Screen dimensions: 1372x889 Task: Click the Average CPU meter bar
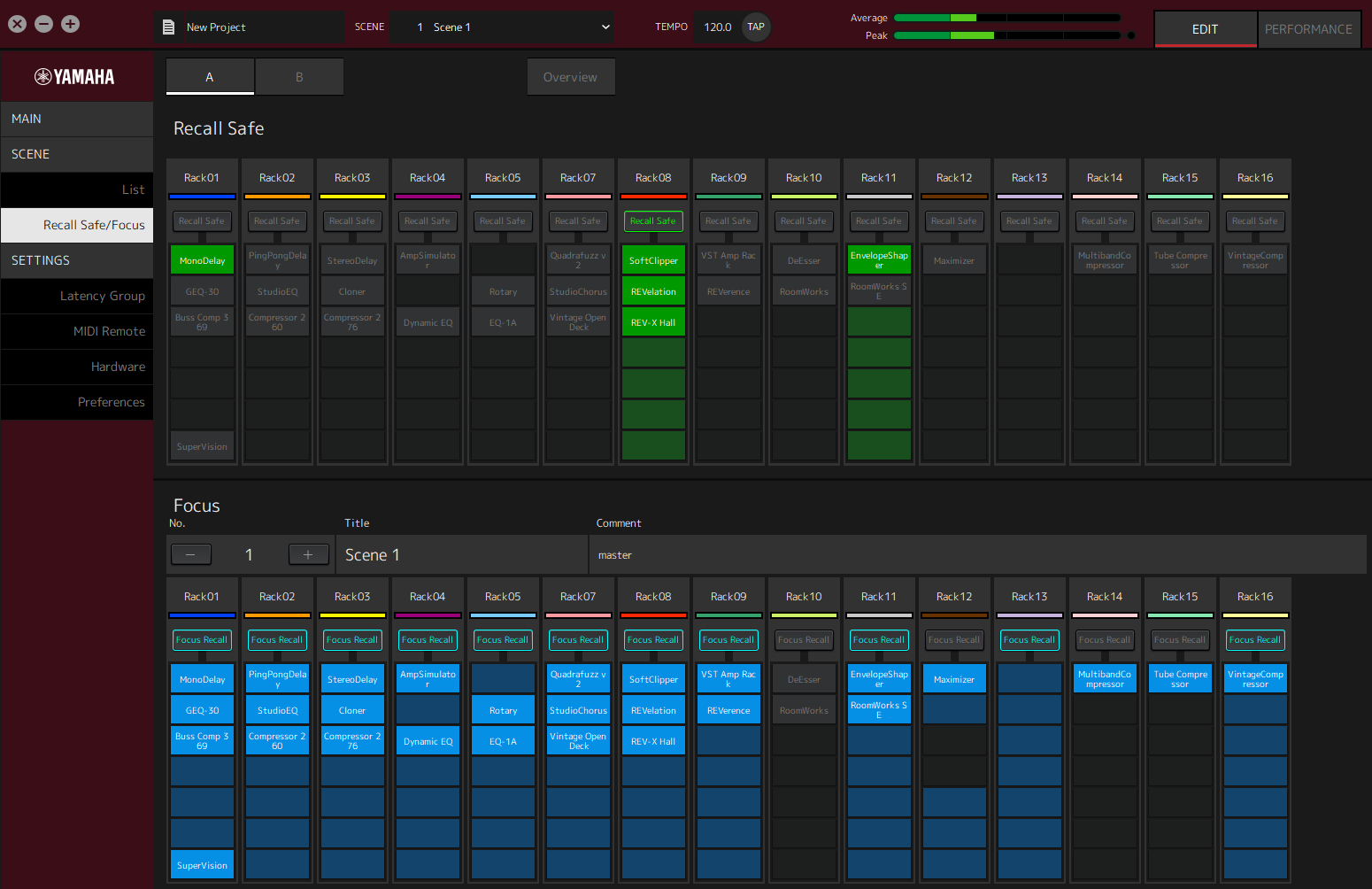1007,18
